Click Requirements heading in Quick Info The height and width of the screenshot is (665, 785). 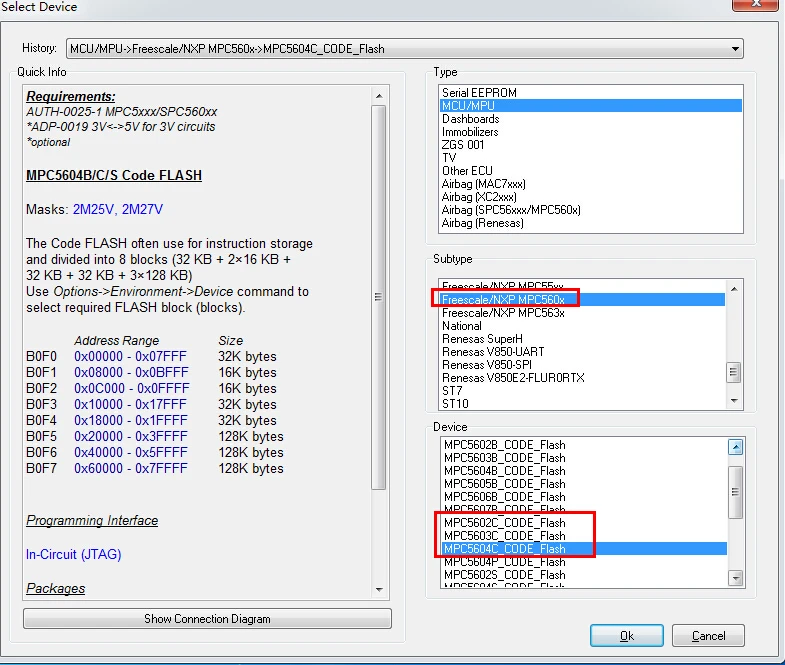(71, 96)
